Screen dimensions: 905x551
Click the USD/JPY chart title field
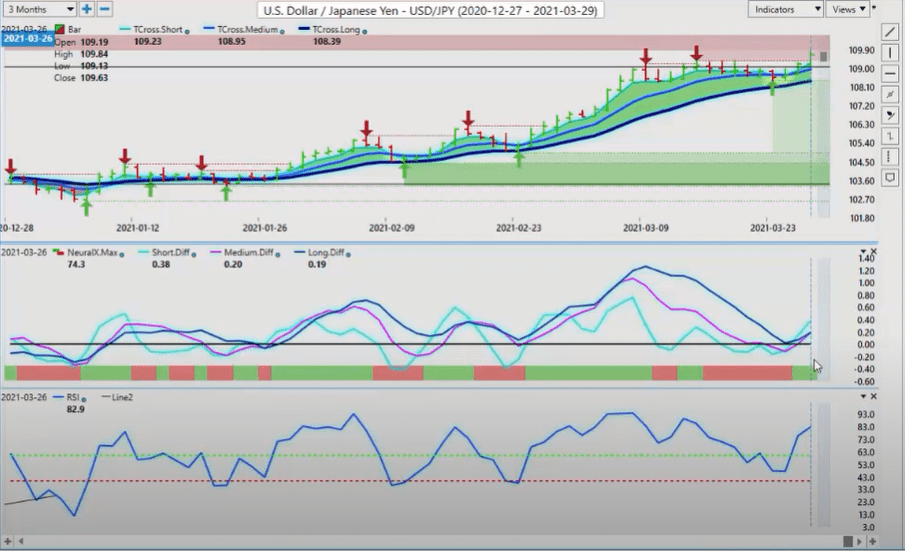click(431, 10)
